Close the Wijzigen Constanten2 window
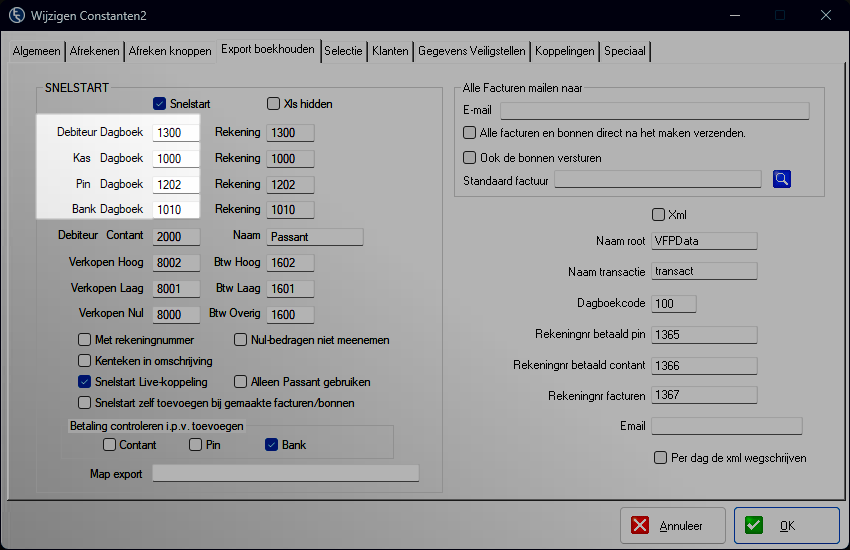The height and width of the screenshot is (550, 850). (x=824, y=16)
